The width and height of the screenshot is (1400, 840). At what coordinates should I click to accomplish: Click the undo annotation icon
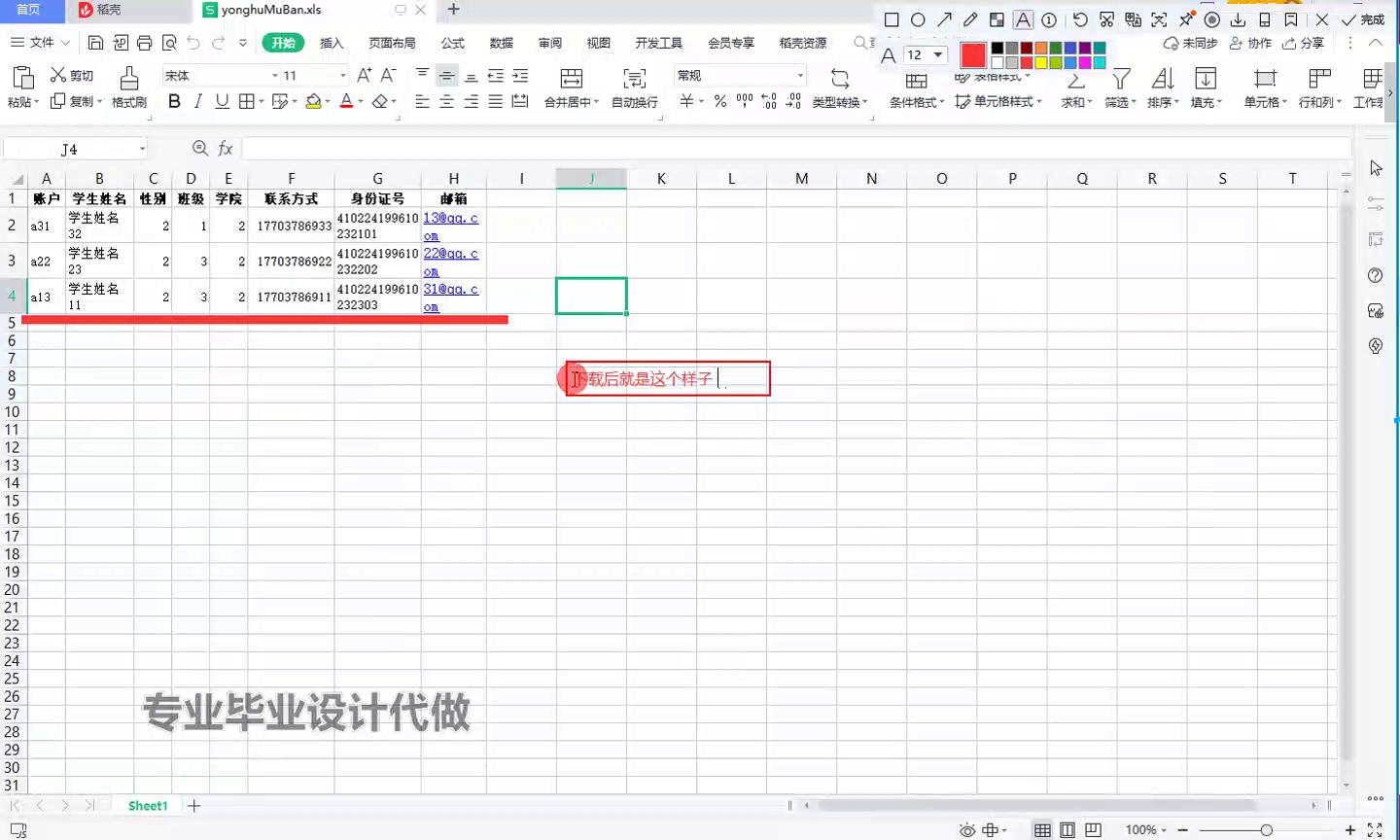1080,19
